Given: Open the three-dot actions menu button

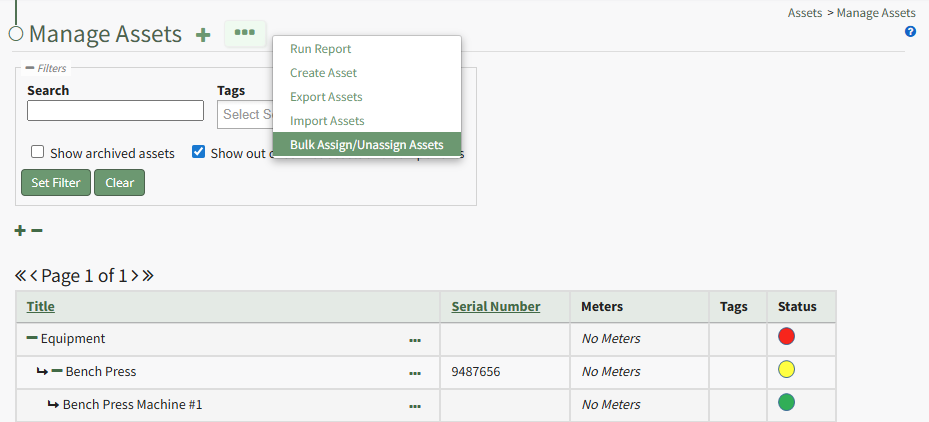Looking at the screenshot, I should [x=245, y=33].
